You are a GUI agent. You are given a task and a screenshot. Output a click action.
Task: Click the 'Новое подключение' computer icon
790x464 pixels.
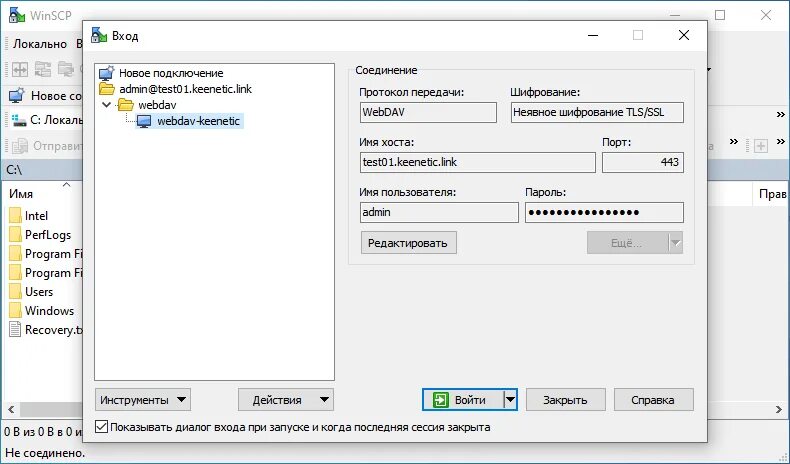point(107,73)
